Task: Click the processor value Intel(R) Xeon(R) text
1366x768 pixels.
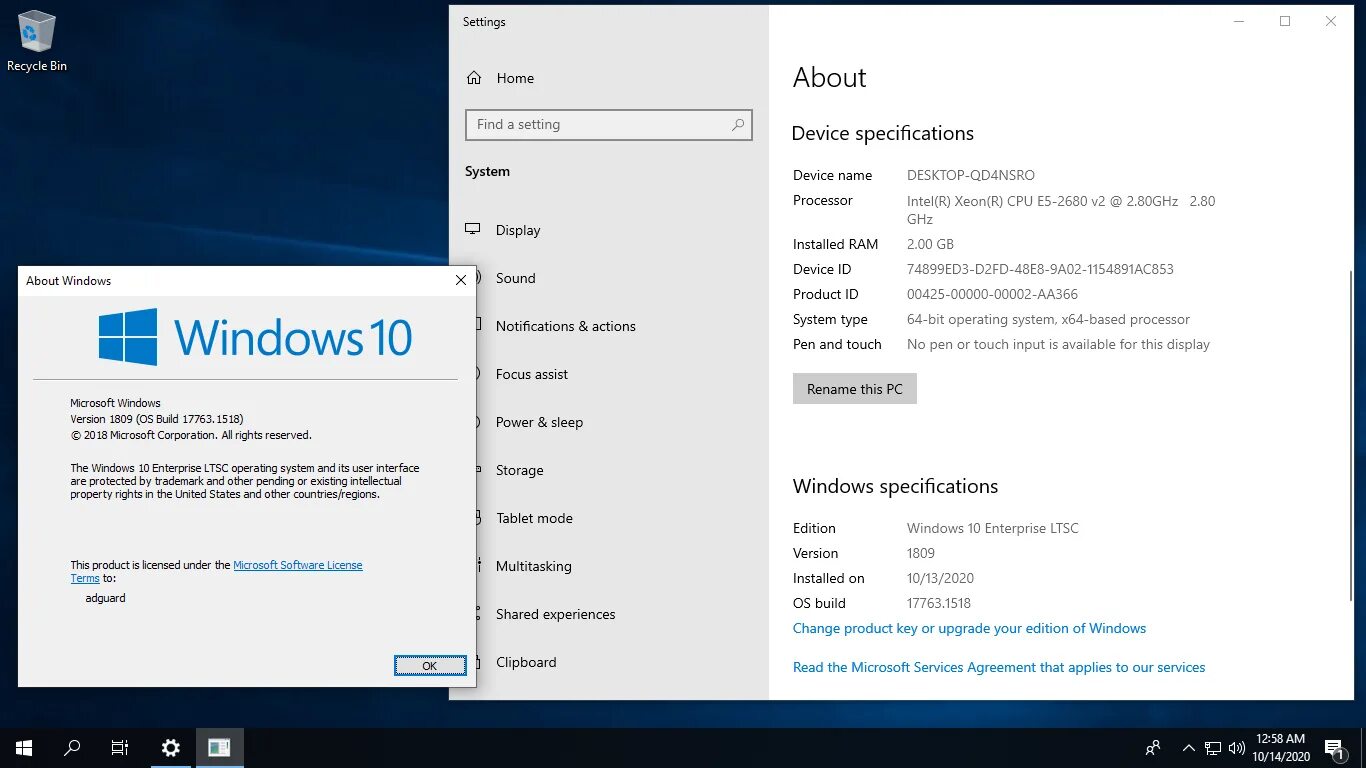Action: click(1061, 209)
